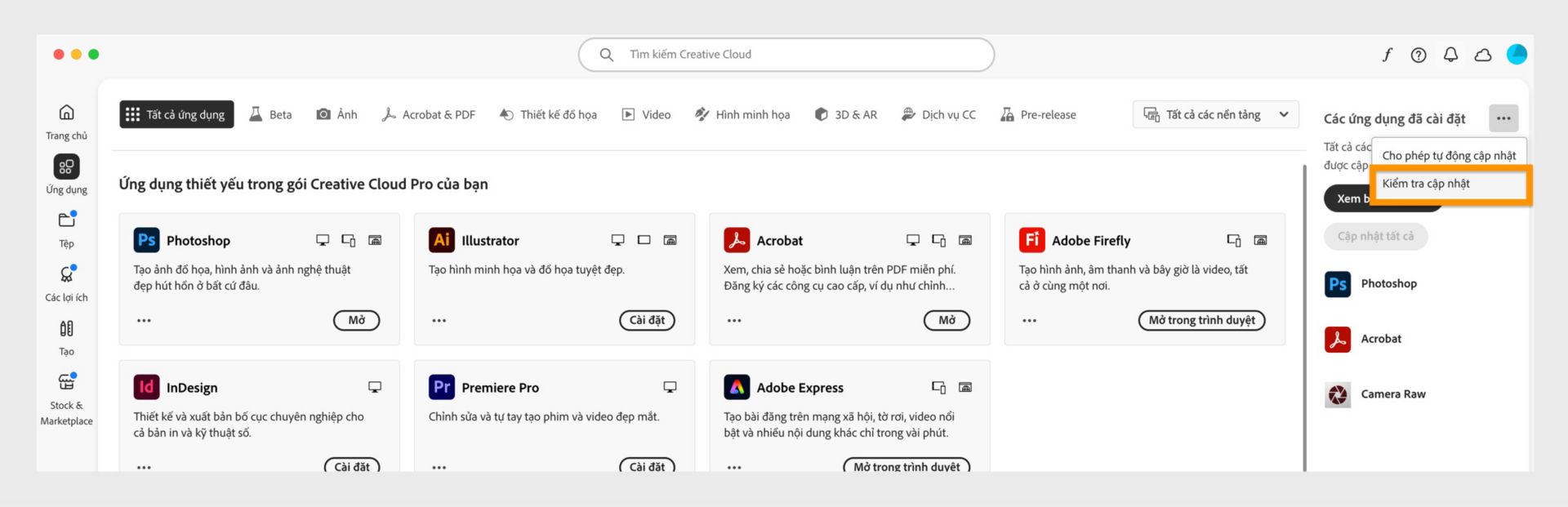
Task: Open more options on Acrobat card
Action: click(x=734, y=320)
